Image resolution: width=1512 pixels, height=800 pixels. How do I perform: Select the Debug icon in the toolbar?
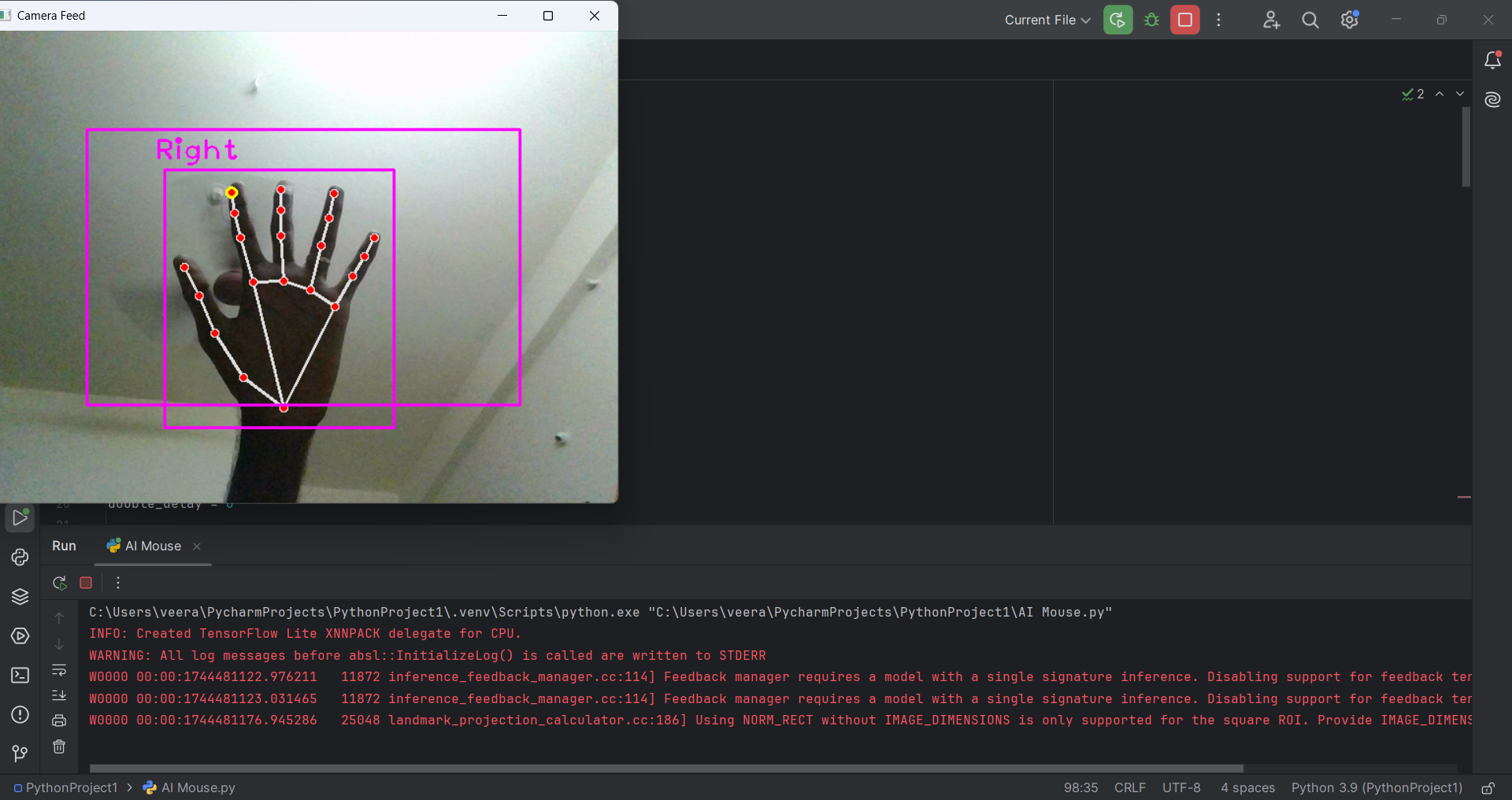pyautogui.click(x=1151, y=20)
